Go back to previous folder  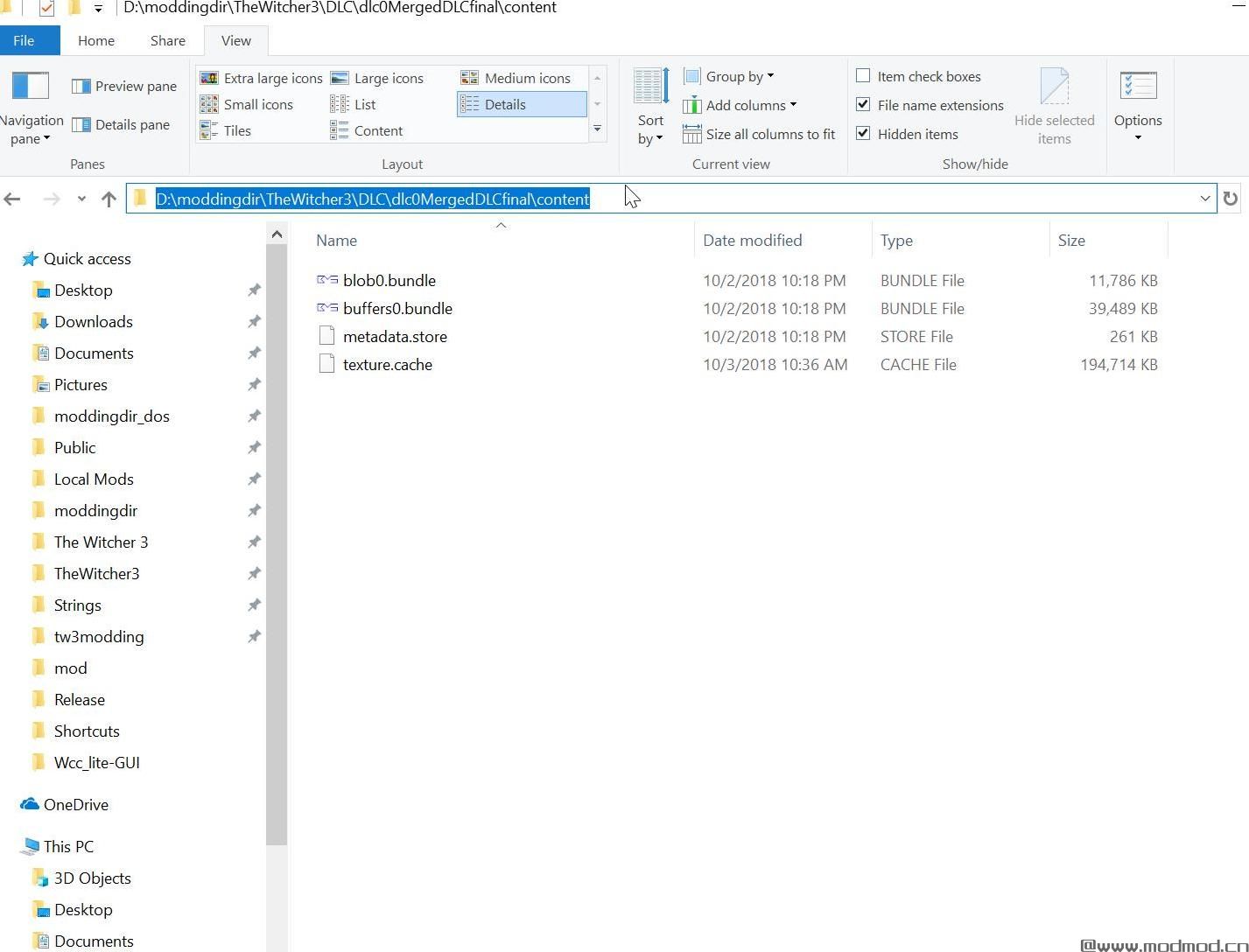(12, 199)
